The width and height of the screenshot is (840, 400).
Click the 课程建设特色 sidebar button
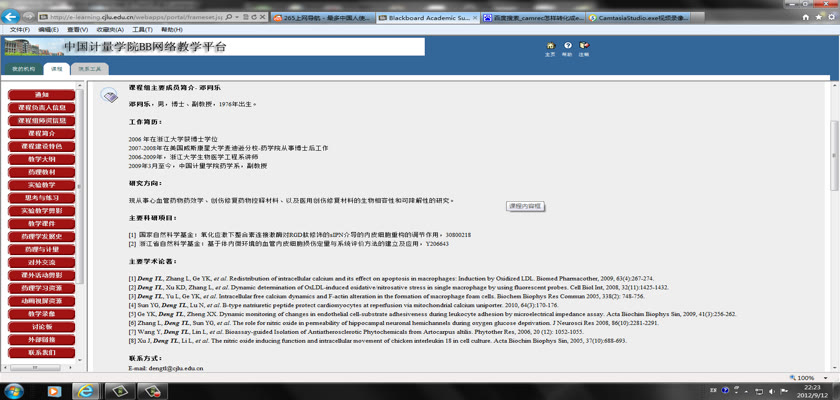pyautogui.click(x=41, y=146)
